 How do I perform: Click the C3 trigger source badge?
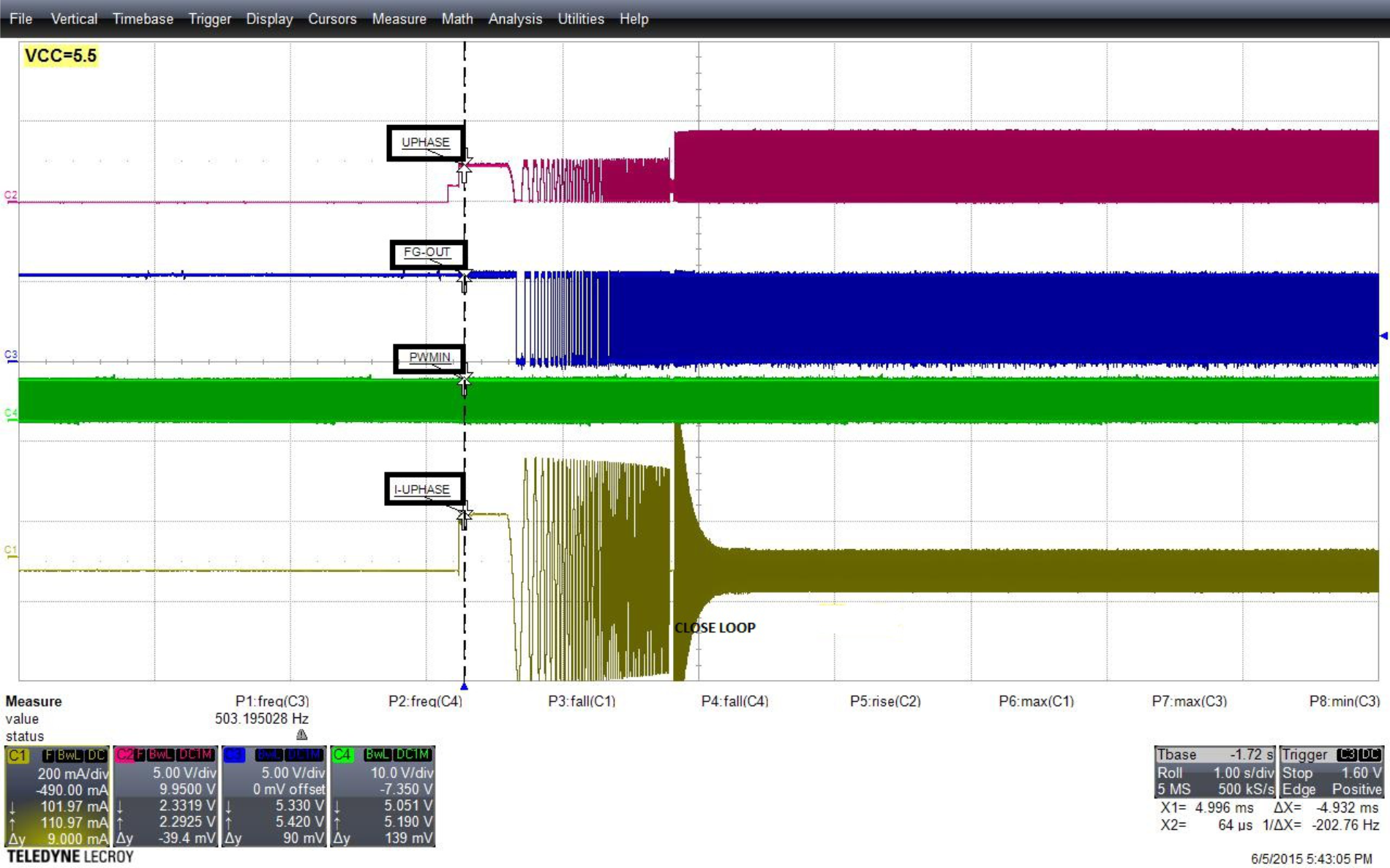click(1346, 755)
